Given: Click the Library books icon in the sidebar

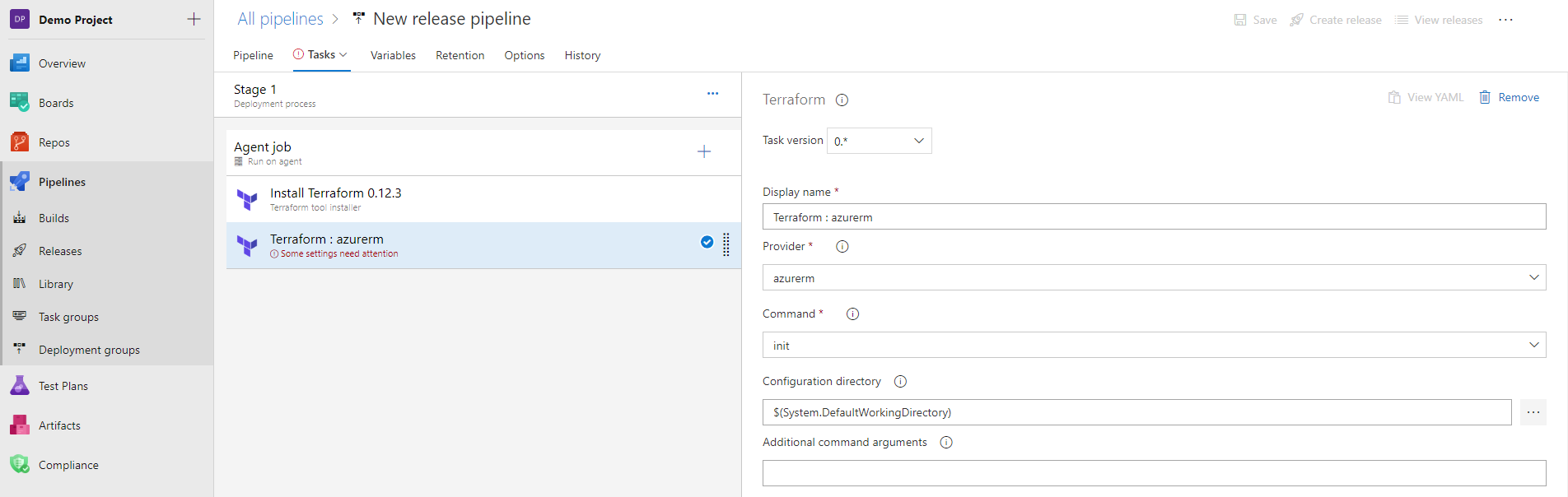Looking at the screenshot, I should 20,284.
